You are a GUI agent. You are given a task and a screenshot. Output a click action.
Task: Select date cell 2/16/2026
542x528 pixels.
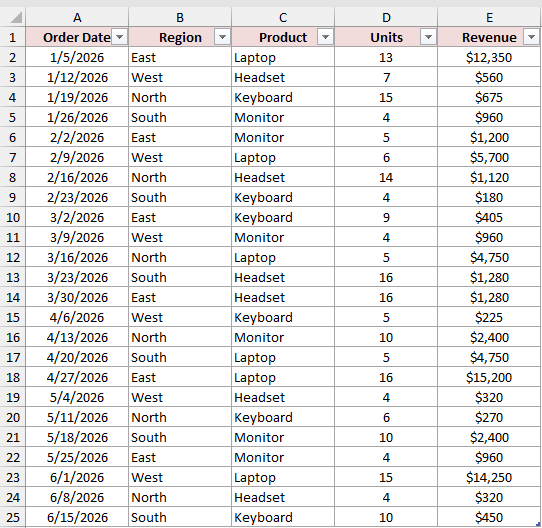(x=77, y=177)
